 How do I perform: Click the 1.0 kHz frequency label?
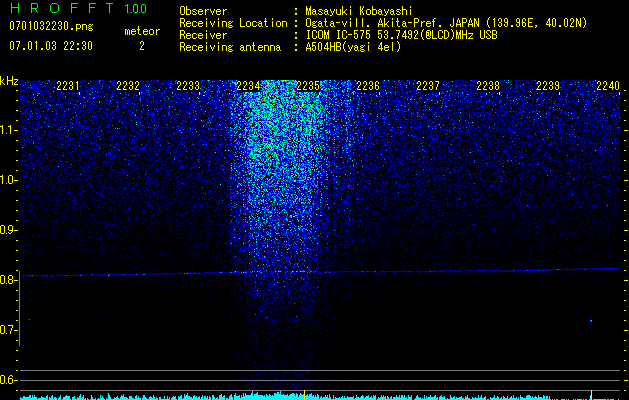[x=8, y=180]
